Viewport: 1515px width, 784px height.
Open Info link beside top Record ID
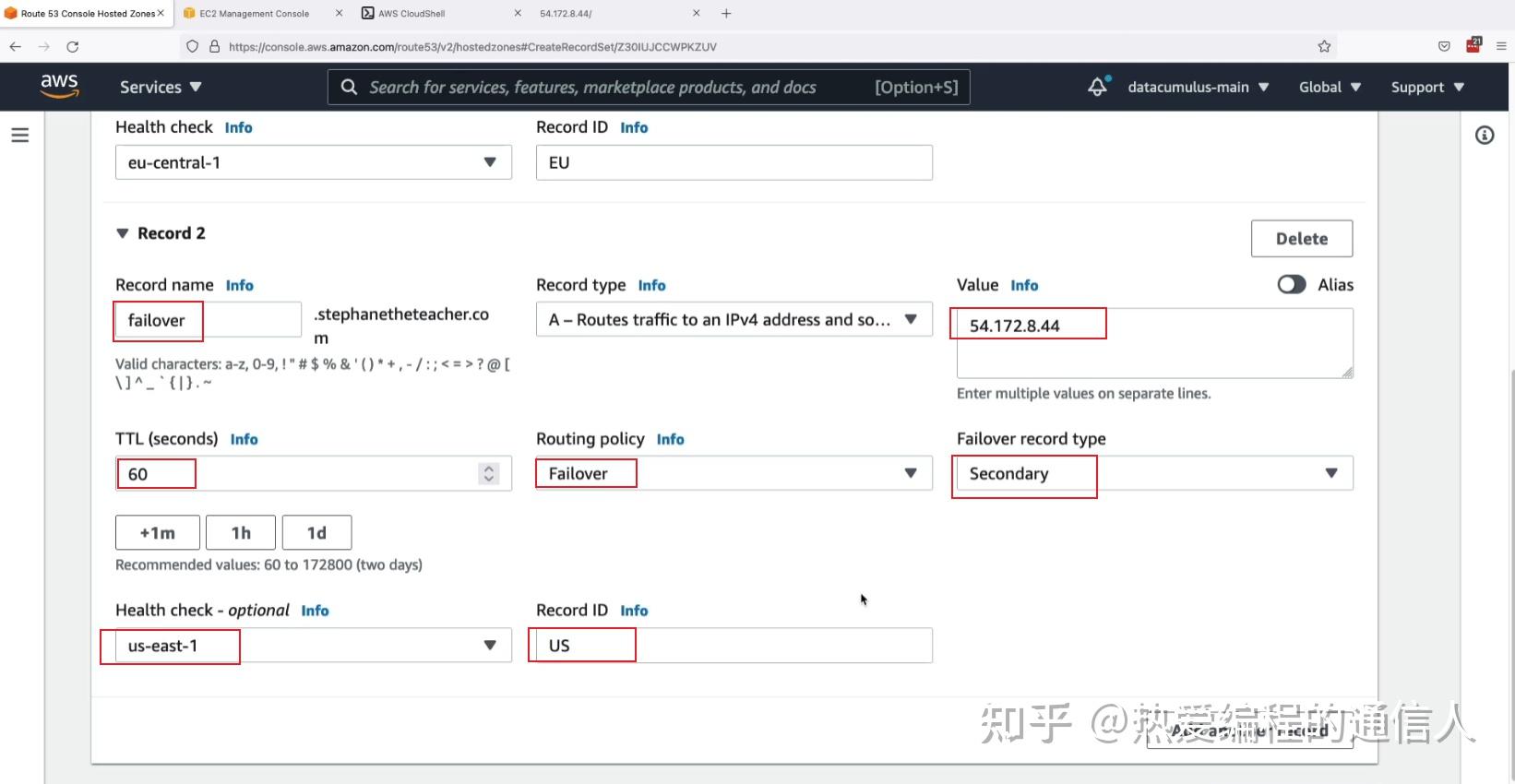(x=635, y=127)
